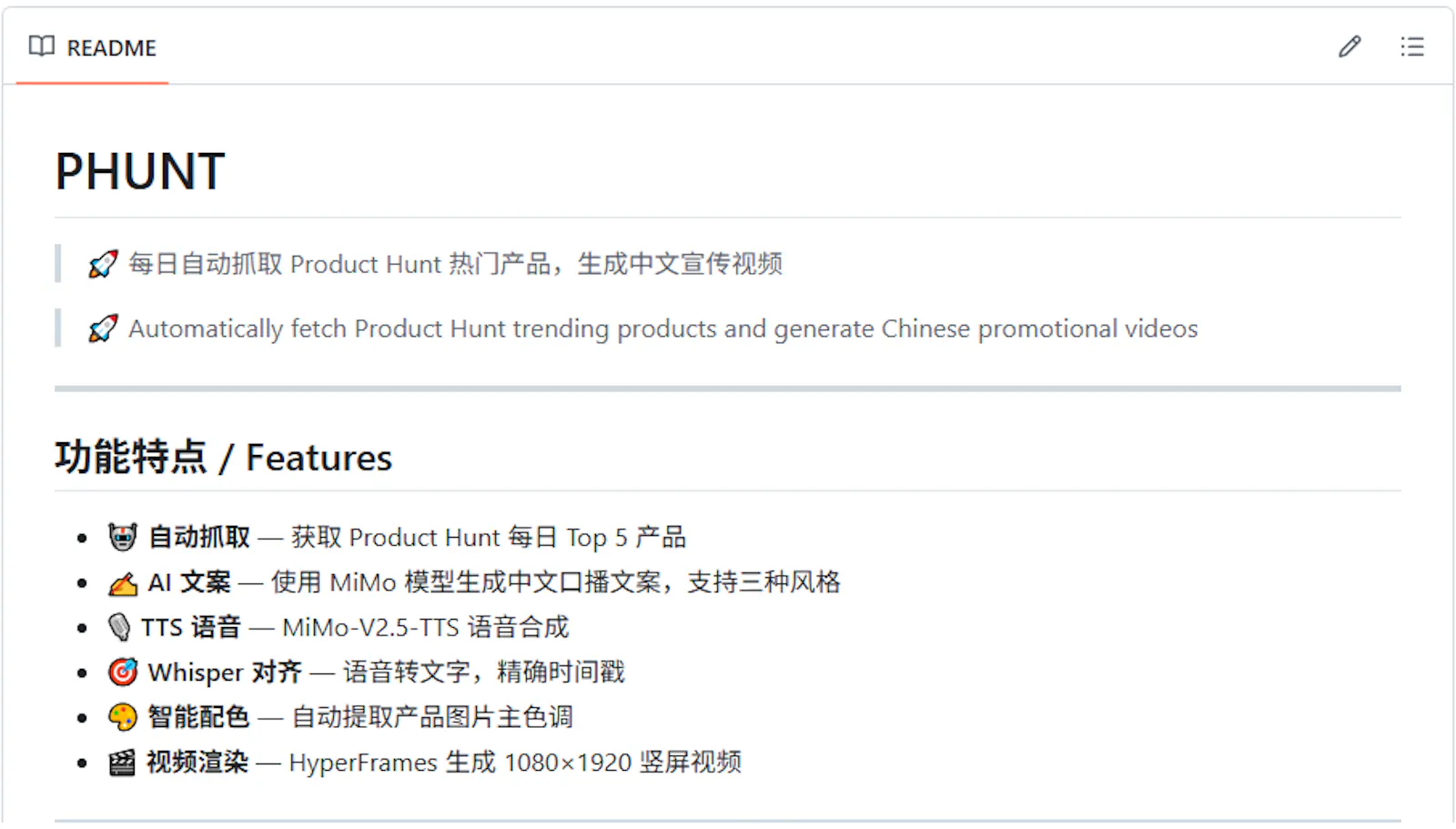The height and width of the screenshot is (829, 1456).
Task: Click the Product Hunt 每日 Top 5 产品 text
Action: [489, 537]
